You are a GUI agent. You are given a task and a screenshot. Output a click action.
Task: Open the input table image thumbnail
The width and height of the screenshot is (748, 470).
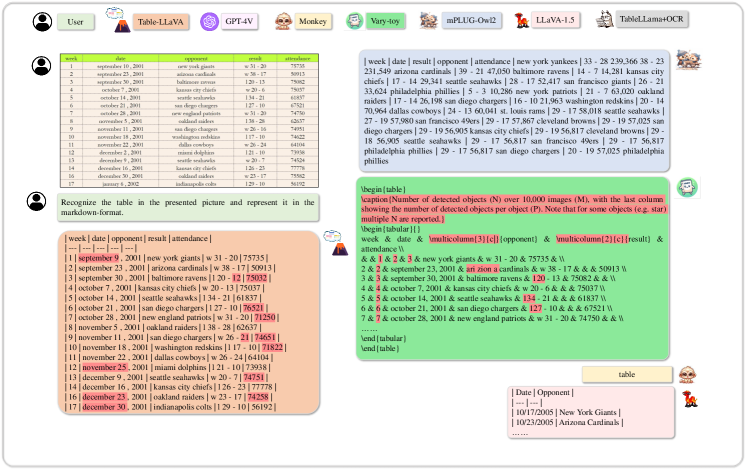pos(189,121)
